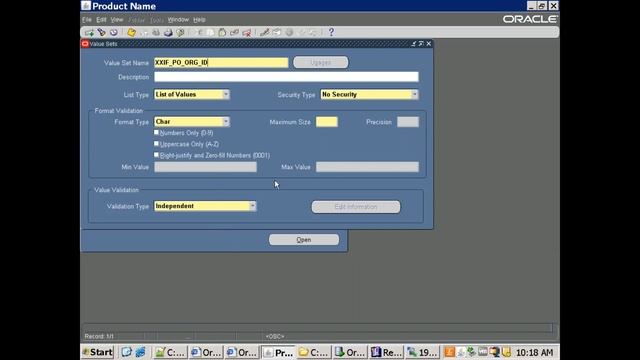
Task: Click the Edit Field pencil icon
Action: [x=264, y=32]
